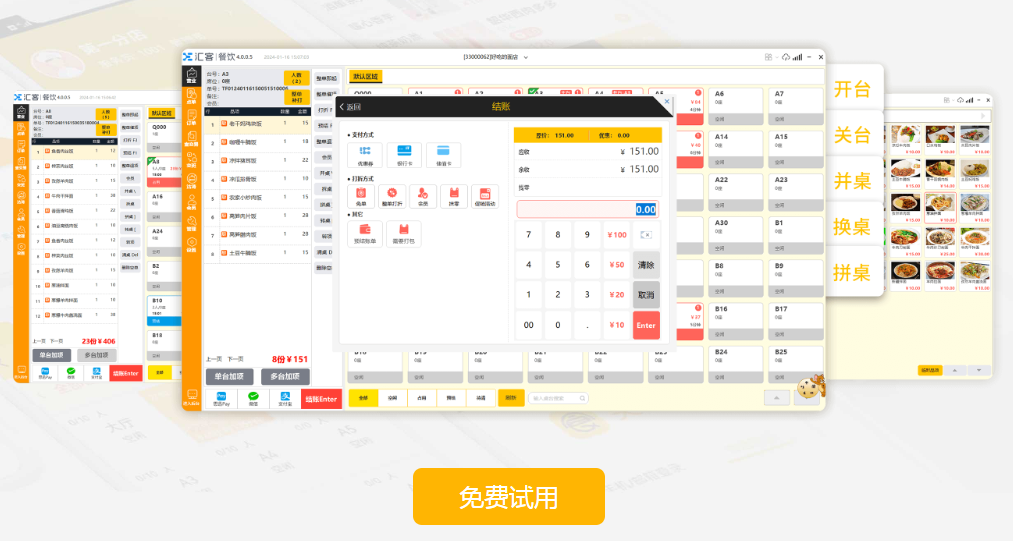Click the 开台 open-table label
Image resolution: width=1013 pixels, height=541 pixels.
tap(852, 89)
